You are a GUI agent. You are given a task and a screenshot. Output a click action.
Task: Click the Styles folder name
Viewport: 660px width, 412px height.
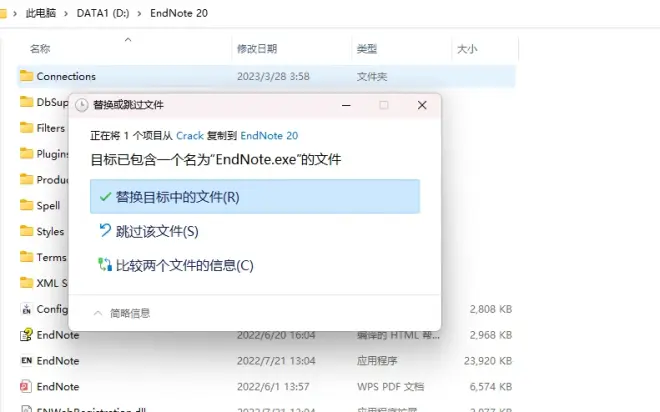pyautogui.click(x=50, y=231)
